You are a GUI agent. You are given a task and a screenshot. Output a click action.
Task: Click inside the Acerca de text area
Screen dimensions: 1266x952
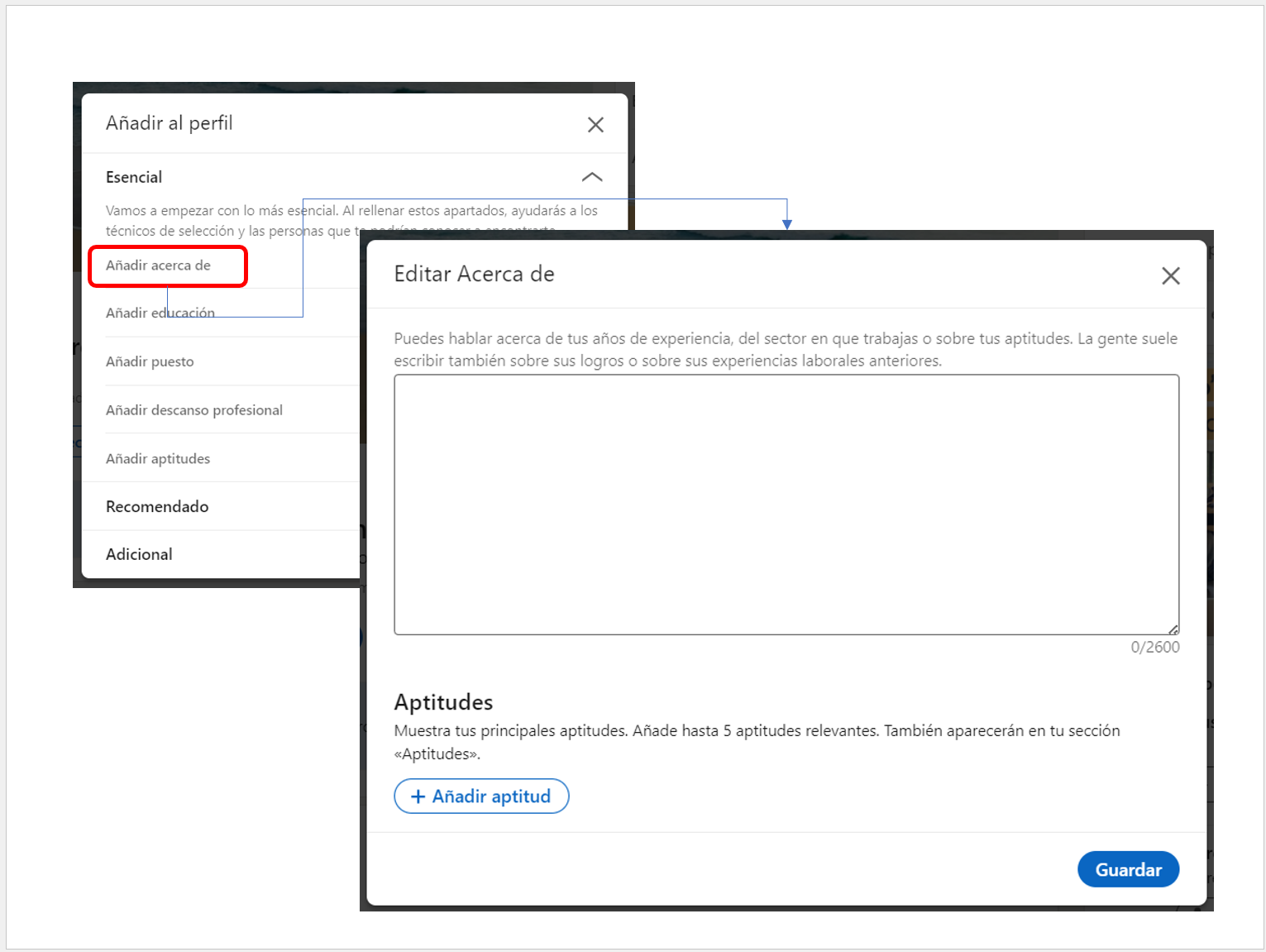[x=786, y=503]
